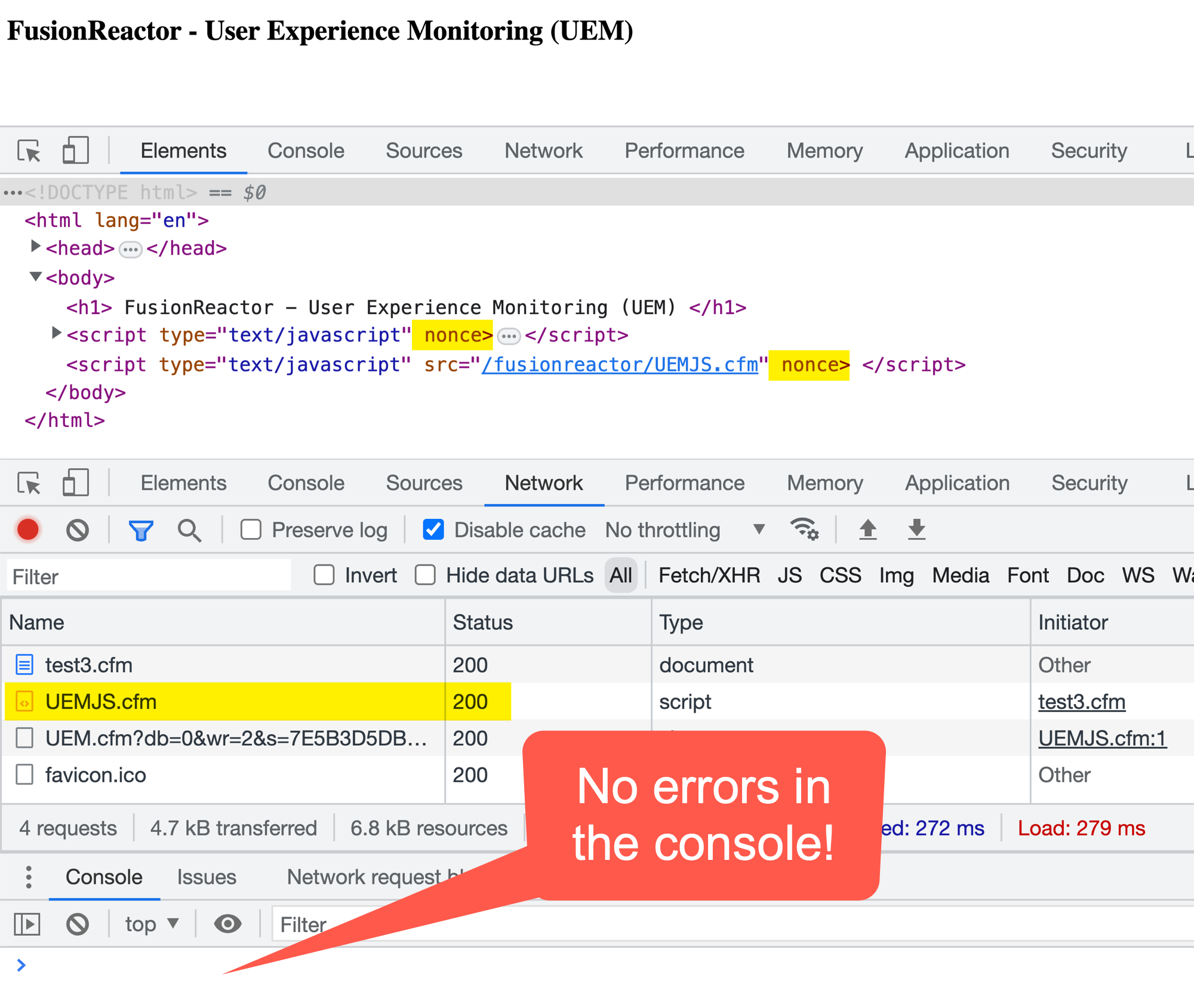The height and width of the screenshot is (1008, 1194).
Task: Select the All request type filter
Action: 620,575
